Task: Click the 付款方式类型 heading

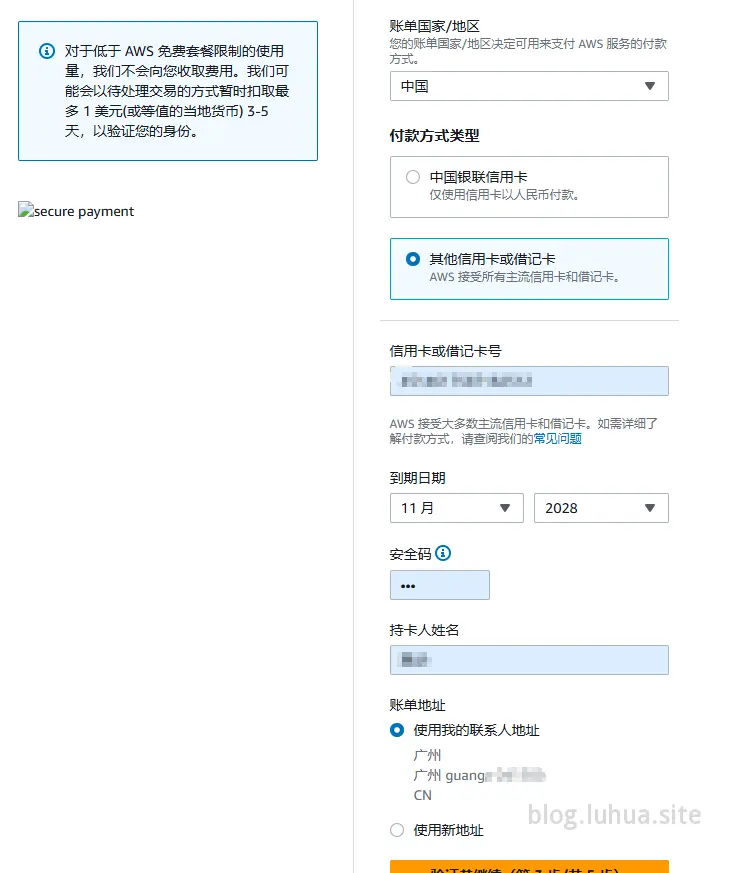Action: pyautogui.click(x=434, y=135)
